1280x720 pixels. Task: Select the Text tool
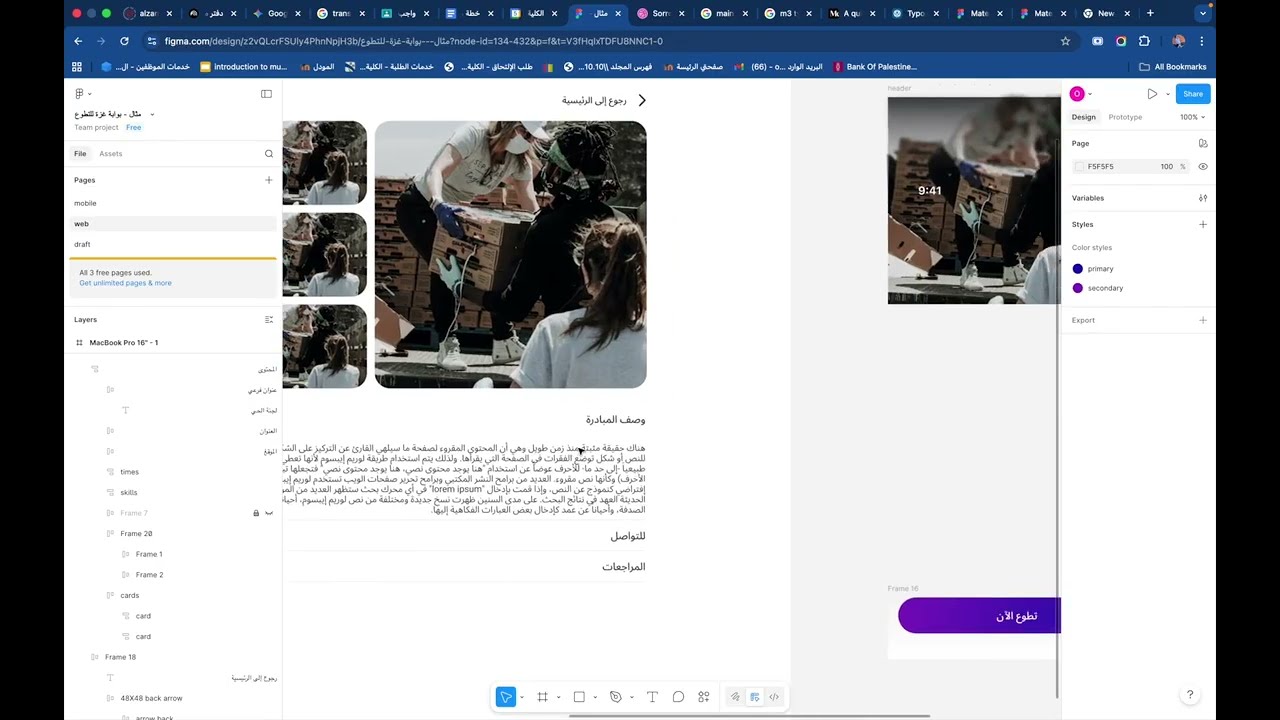pos(652,697)
